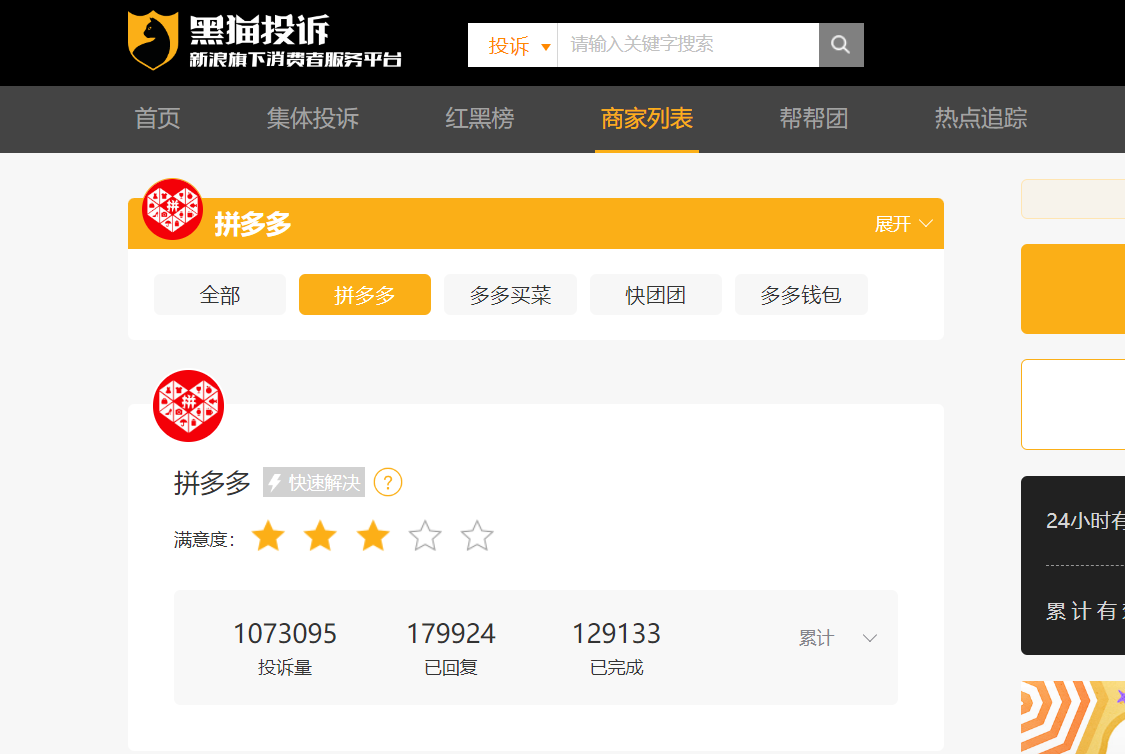This screenshot has width=1125, height=754.
Task: Select the 商家列表 nav tab
Action: point(646,118)
